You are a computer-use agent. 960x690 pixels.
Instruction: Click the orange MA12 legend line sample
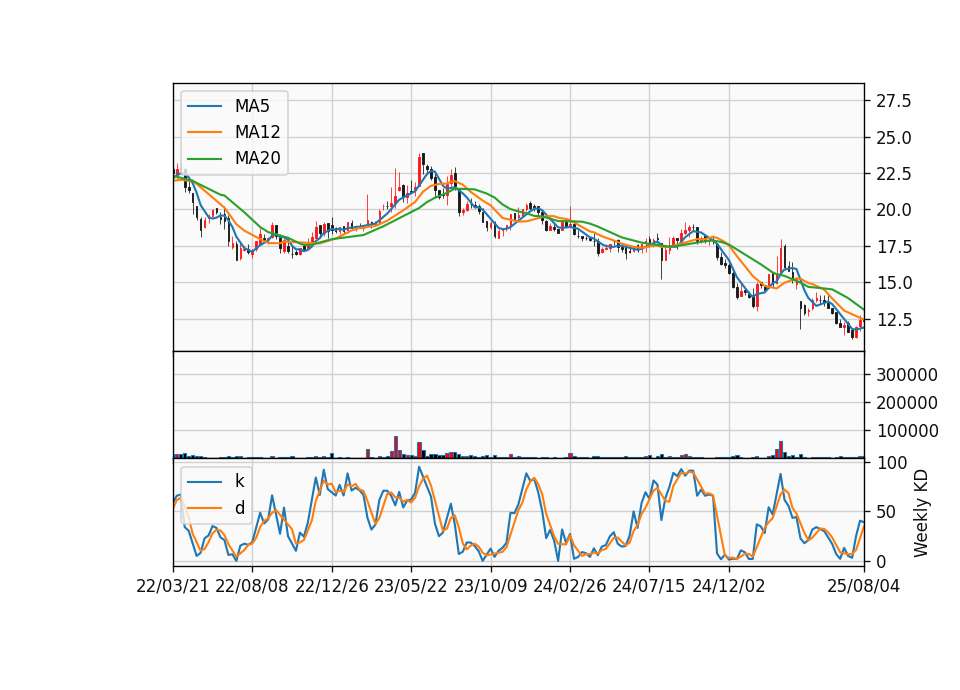point(204,132)
